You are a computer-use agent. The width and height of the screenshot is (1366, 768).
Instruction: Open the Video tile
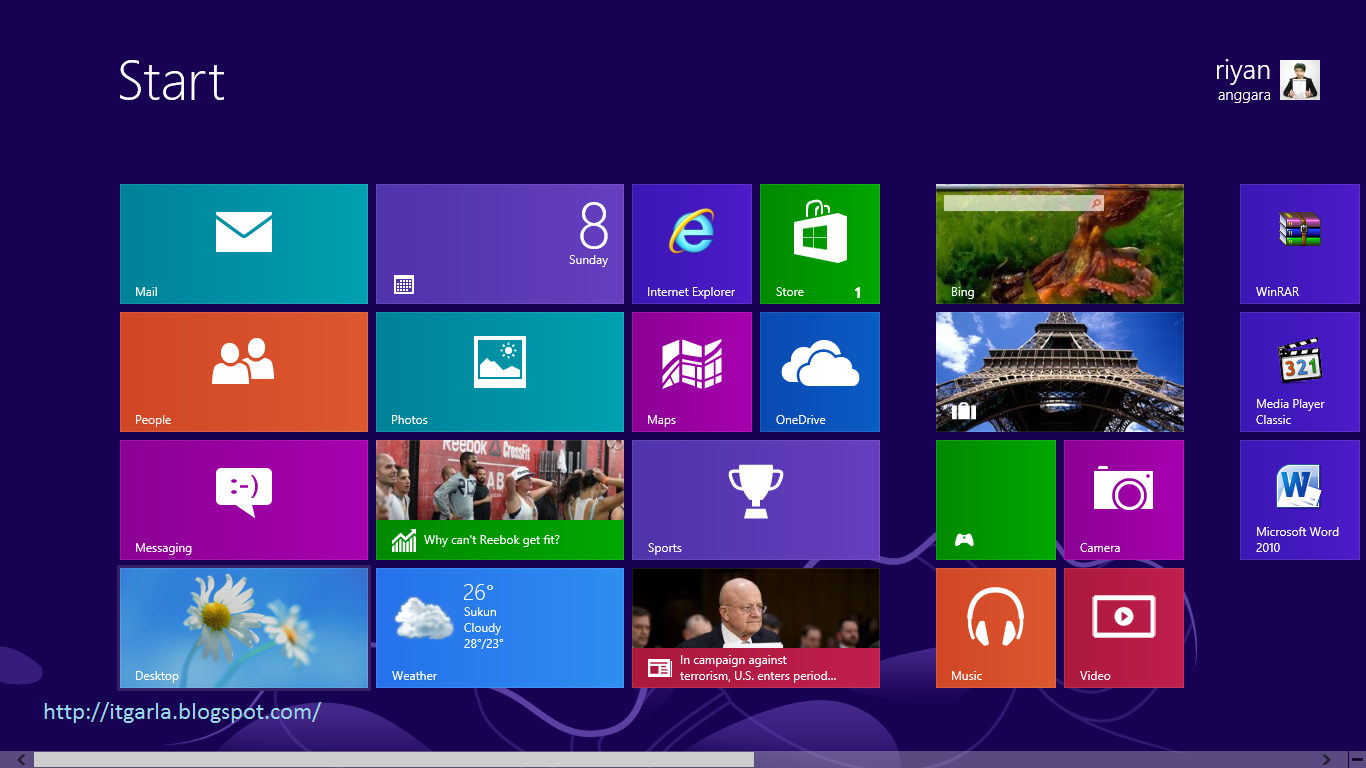[x=1124, y=628]
